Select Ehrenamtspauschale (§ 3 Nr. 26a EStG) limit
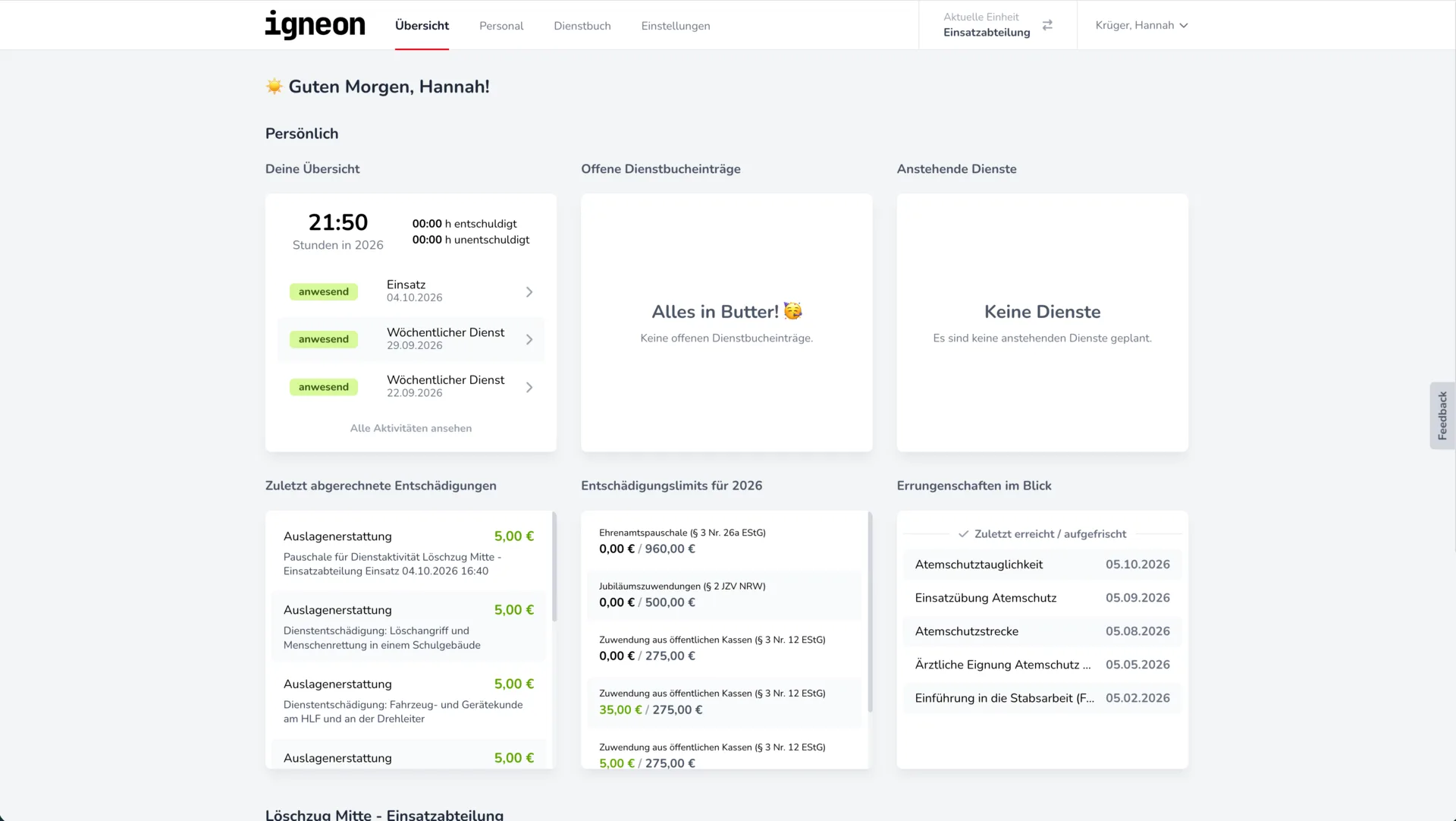Viewport: 1456px width, 821px height. tap(724, 541)
